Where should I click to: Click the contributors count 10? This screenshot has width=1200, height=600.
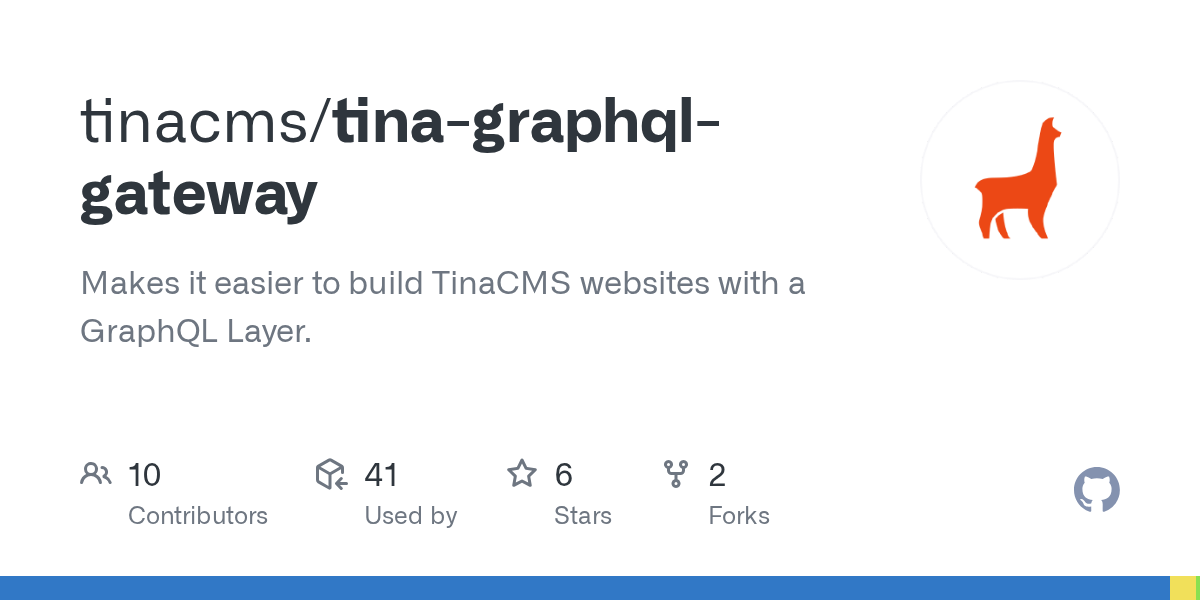point(144,475)
